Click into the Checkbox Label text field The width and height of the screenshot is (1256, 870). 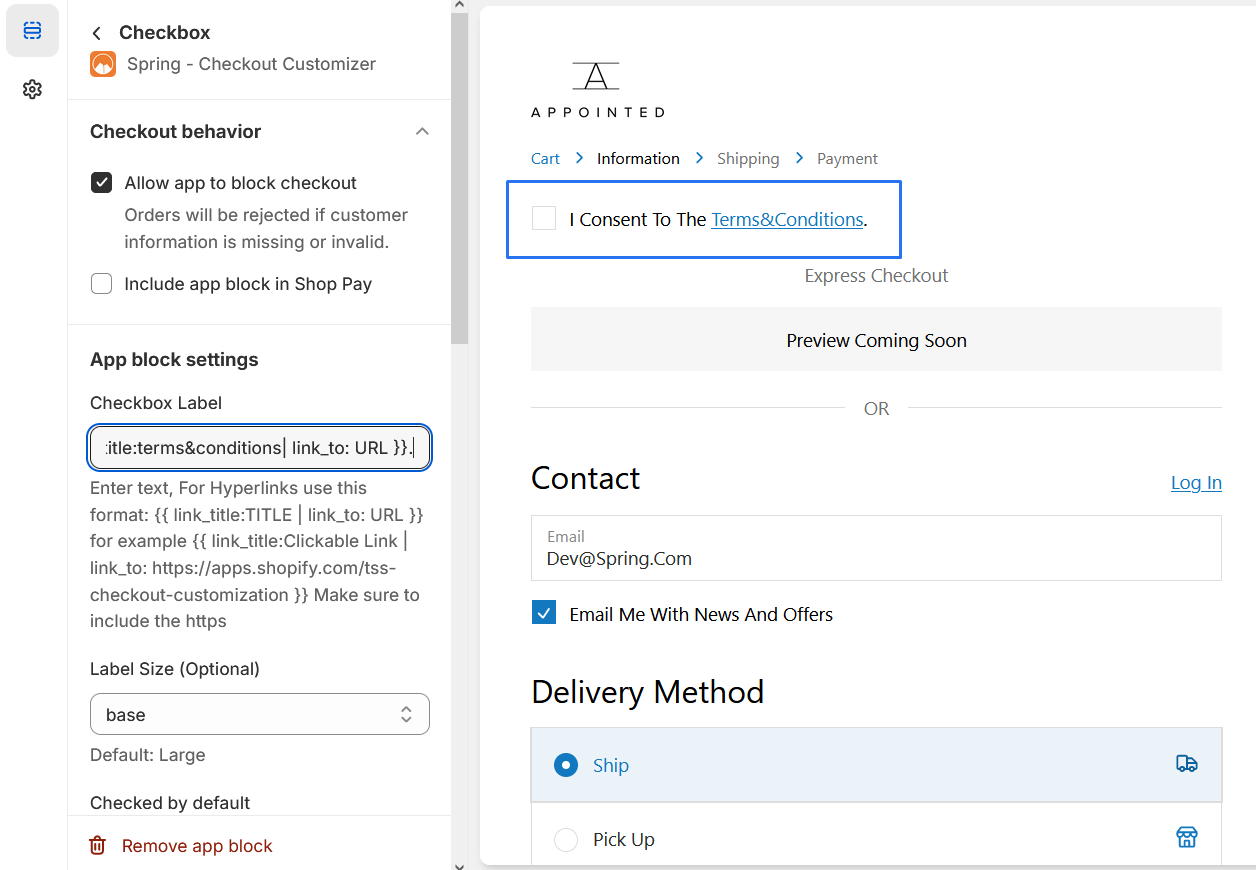click(x=260, y=448)
